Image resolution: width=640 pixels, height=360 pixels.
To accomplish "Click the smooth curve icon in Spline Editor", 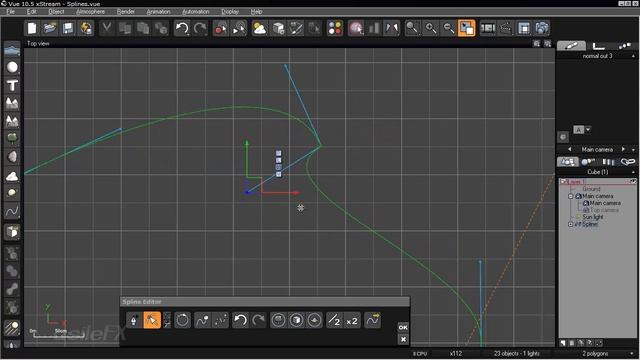I will click(202, 320).
